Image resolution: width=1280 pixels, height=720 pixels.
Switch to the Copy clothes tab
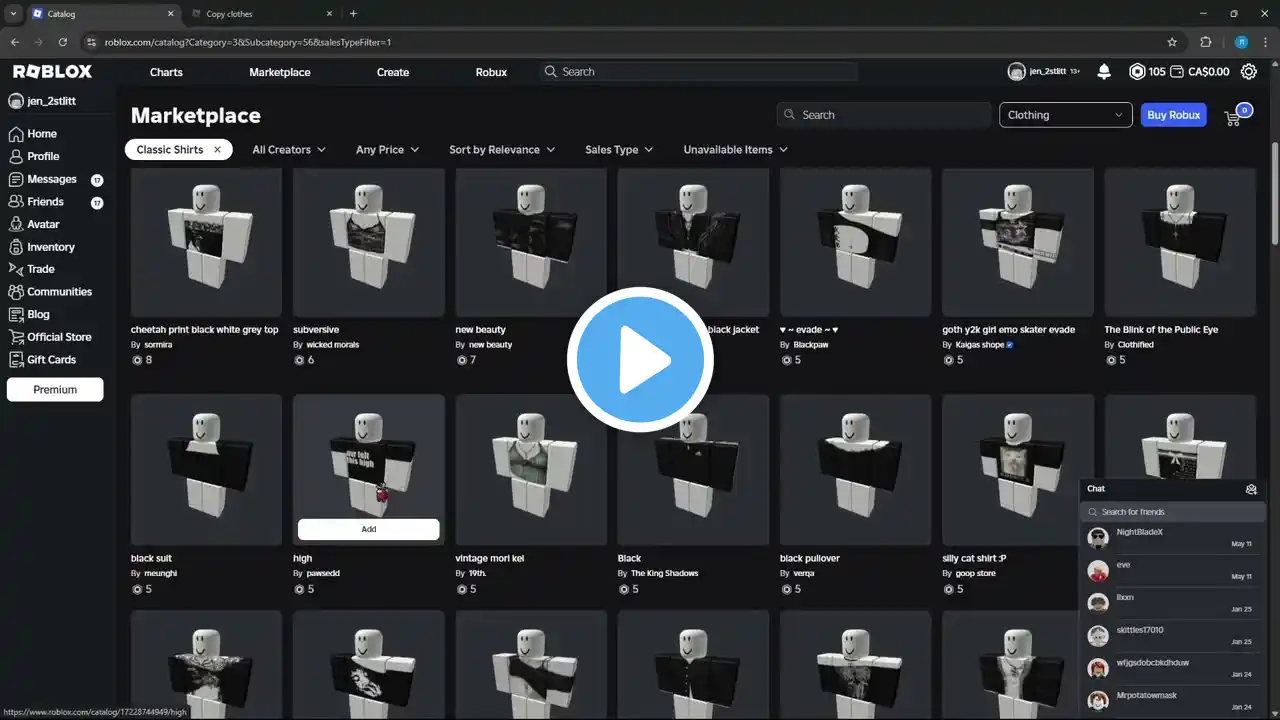pos(260,14)
